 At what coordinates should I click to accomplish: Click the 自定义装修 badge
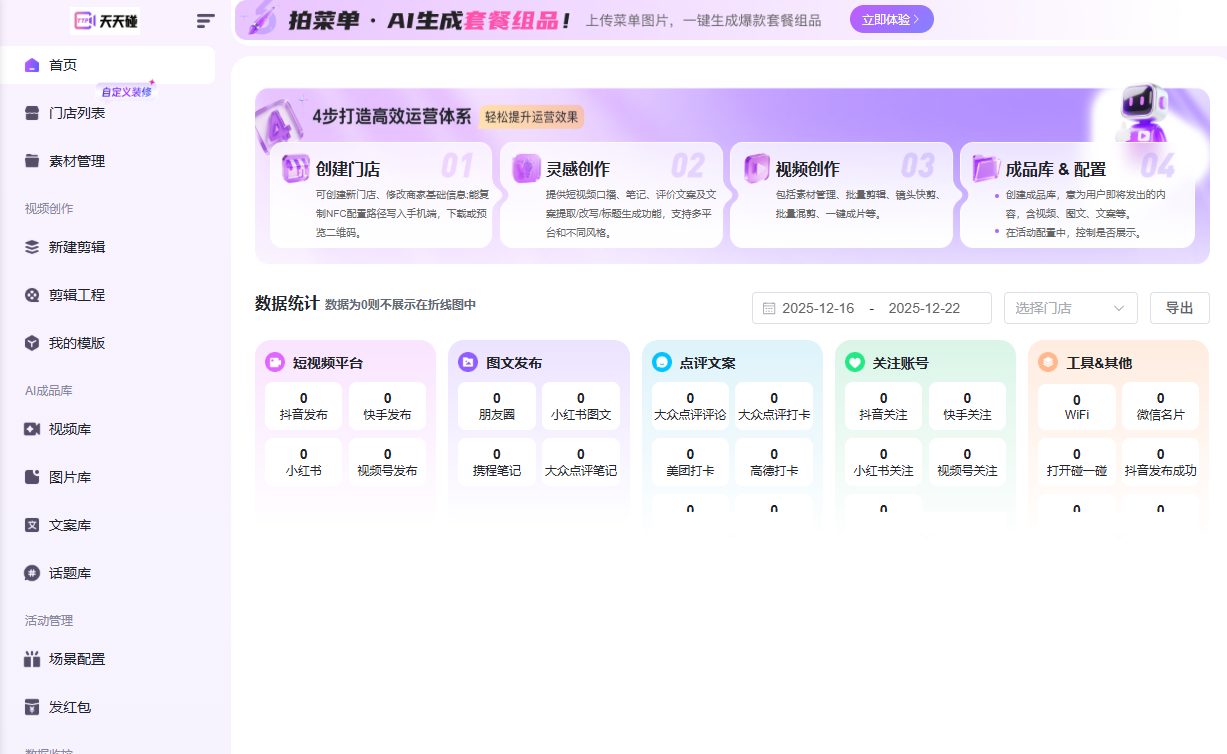[x=126, y=91]
